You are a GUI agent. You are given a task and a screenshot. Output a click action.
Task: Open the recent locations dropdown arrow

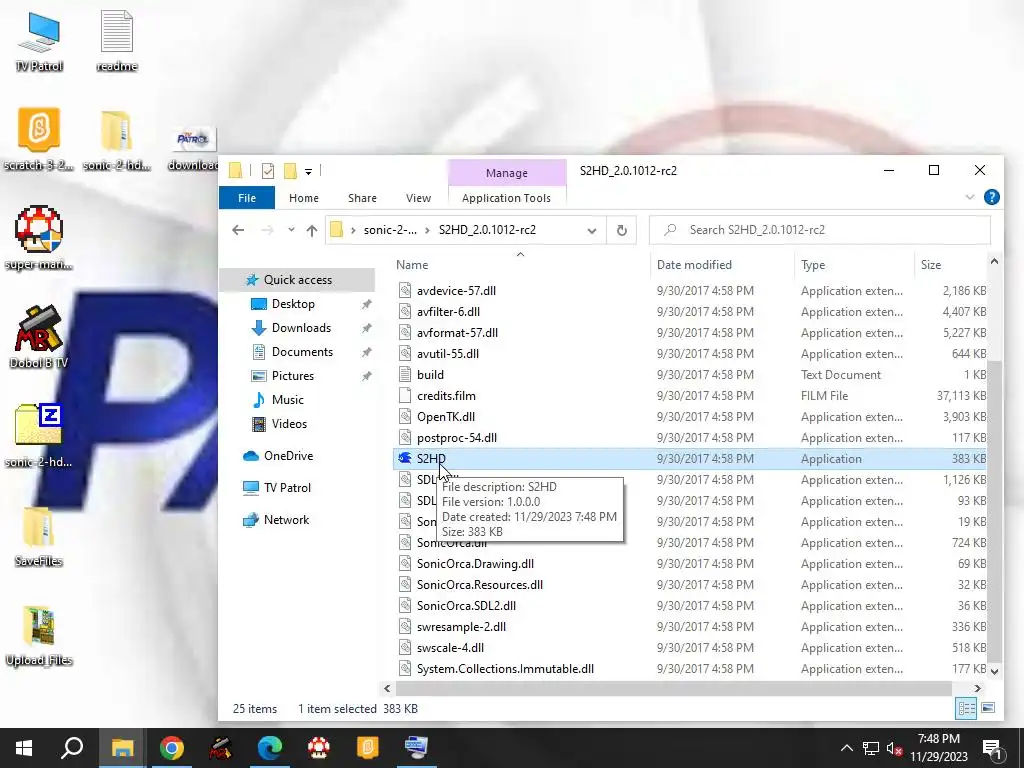[291, 230]
